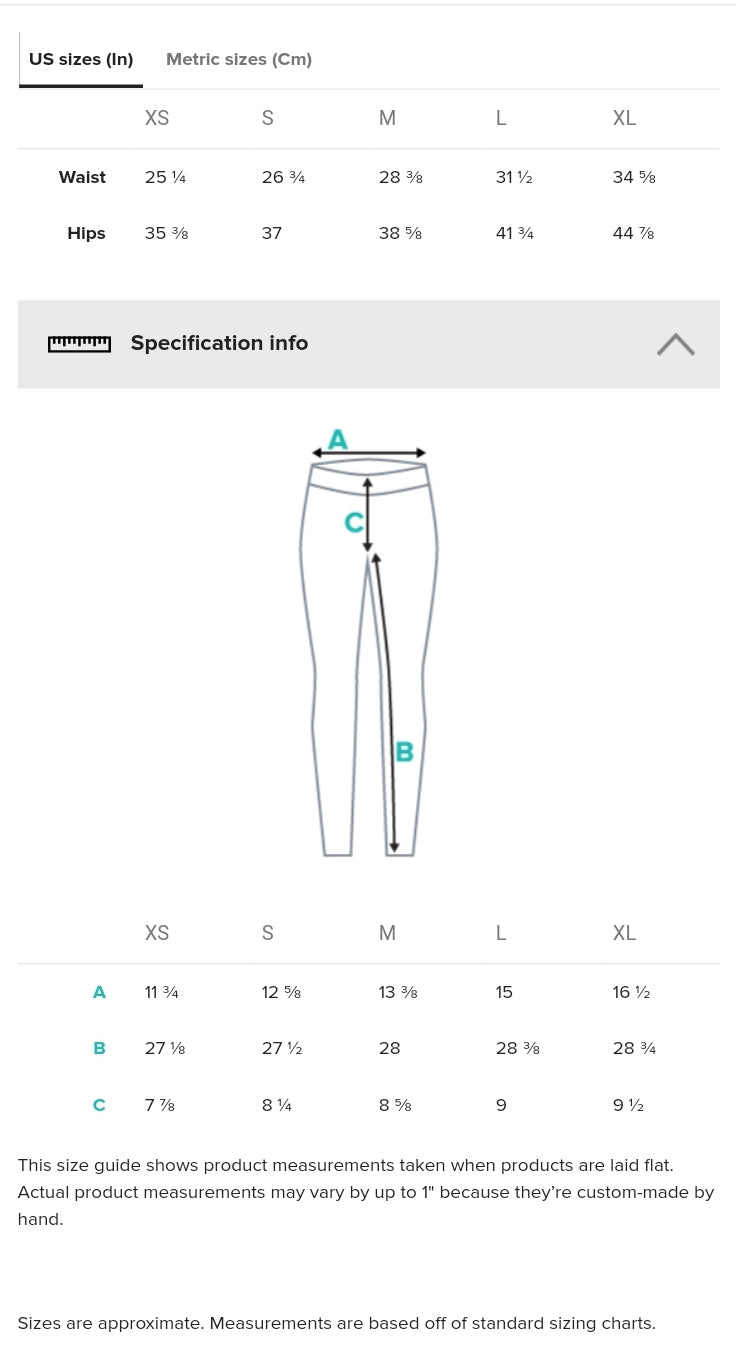Screen dimensions: 736x1360
Task: Click the teal A label on leggings diagram
Action: 338,439
